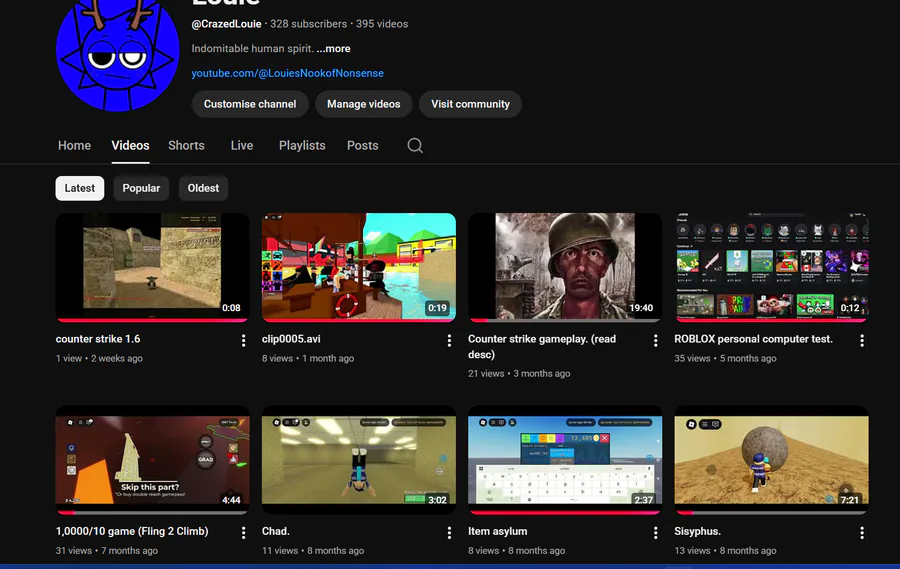Open the ROBLOX personal computer test thumbnail
This screenshot has width=900, height=569.
(771, 268)
